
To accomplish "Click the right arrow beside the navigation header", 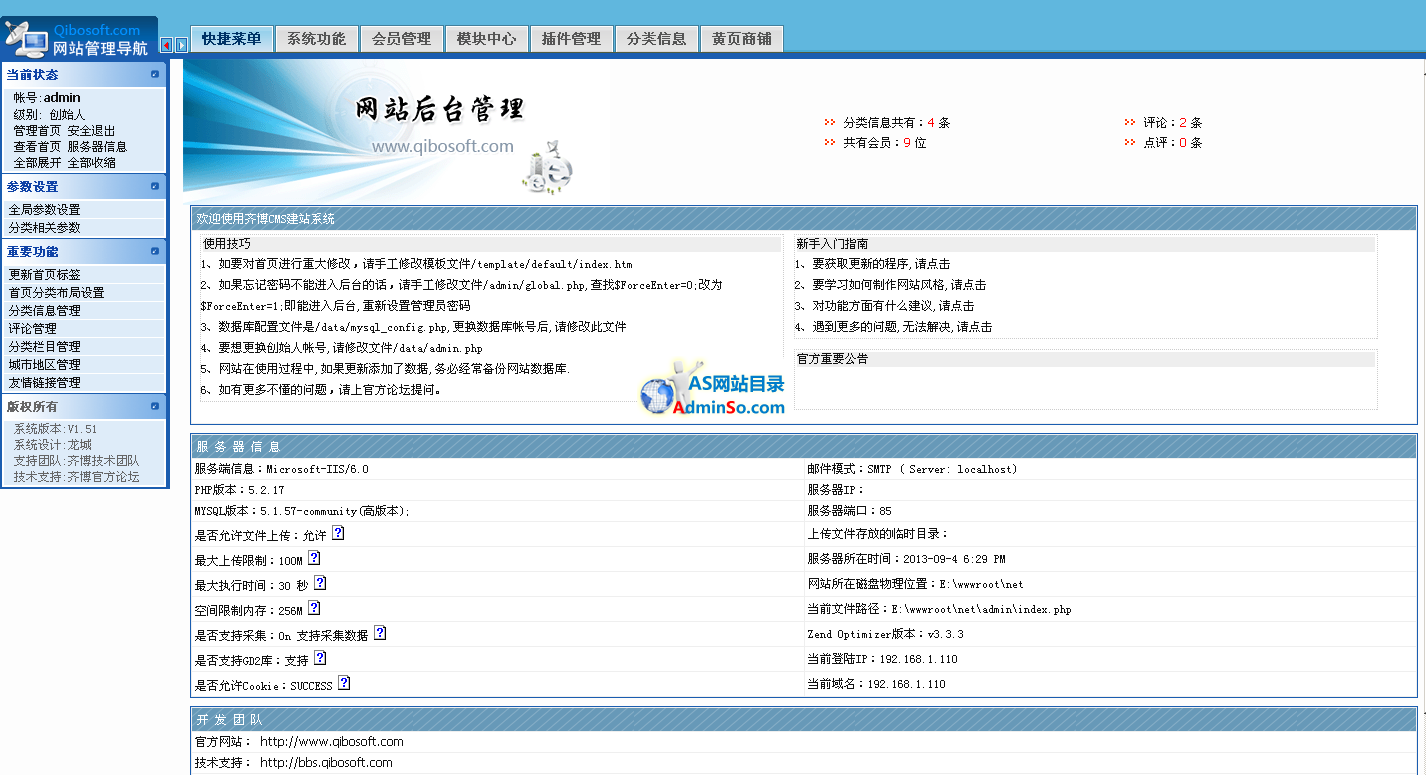I will 181,45.
